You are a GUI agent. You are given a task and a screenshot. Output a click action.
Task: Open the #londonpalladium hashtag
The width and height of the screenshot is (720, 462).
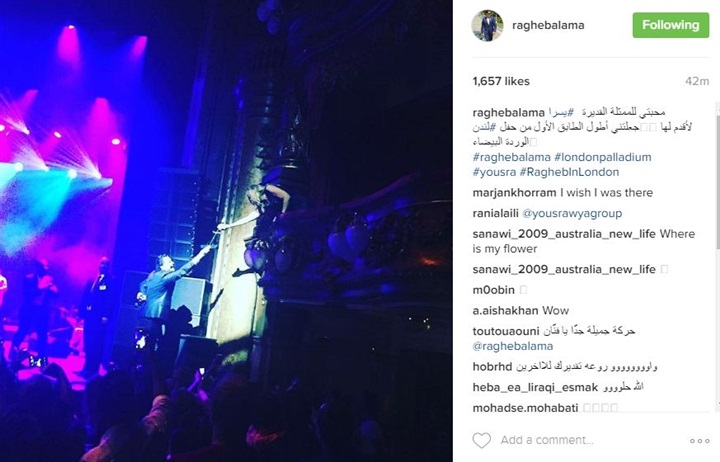[x=603, y=157]
